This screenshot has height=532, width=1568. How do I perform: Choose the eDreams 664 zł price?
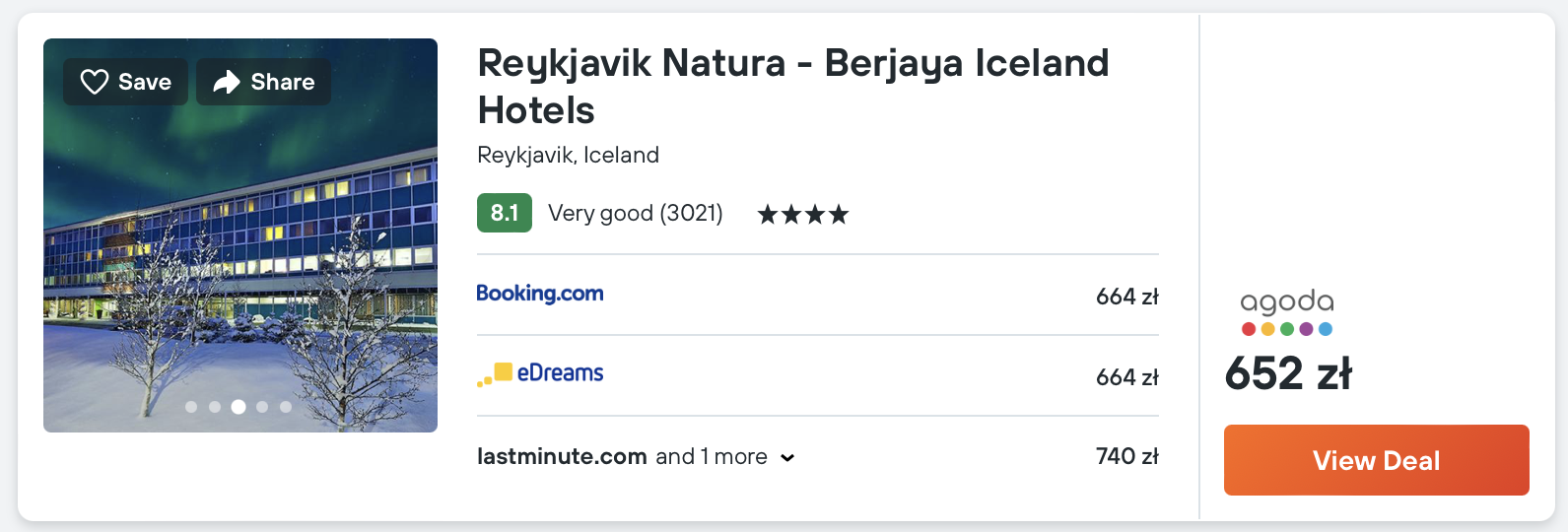click(x=1126, y=377)
